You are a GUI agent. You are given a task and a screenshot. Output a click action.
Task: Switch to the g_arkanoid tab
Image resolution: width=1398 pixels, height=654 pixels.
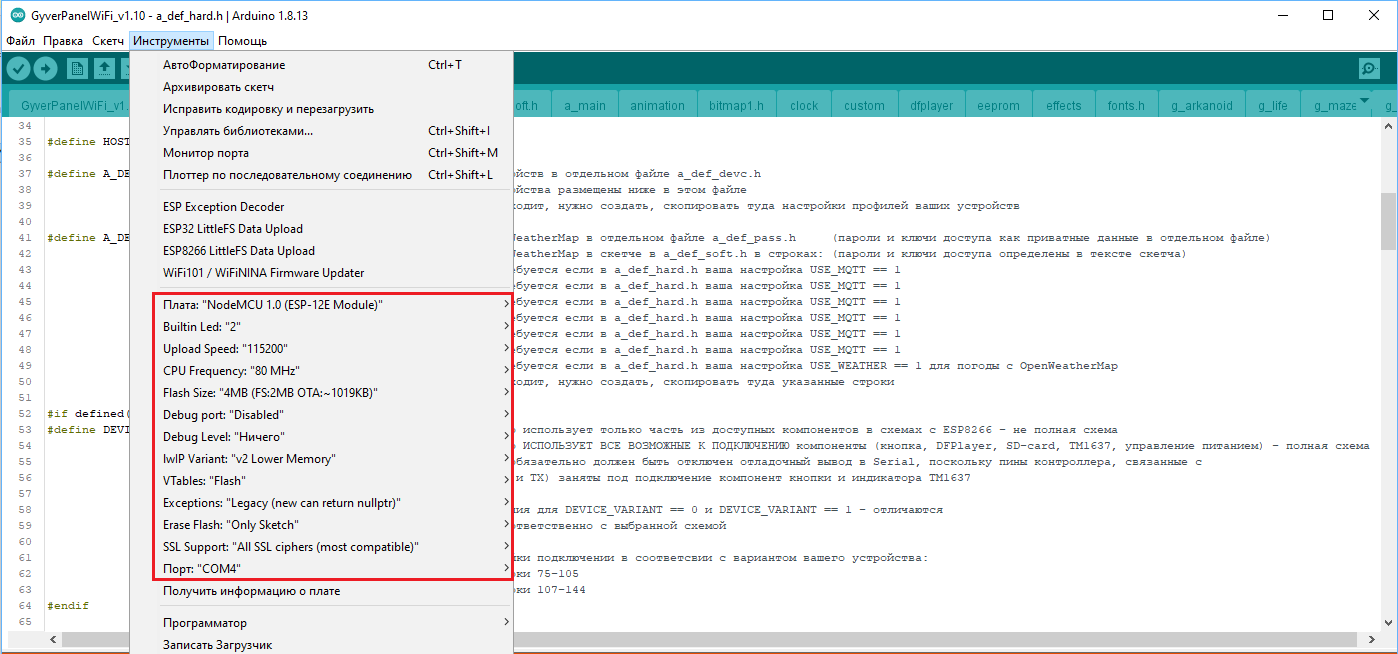tap(1202, 105)
